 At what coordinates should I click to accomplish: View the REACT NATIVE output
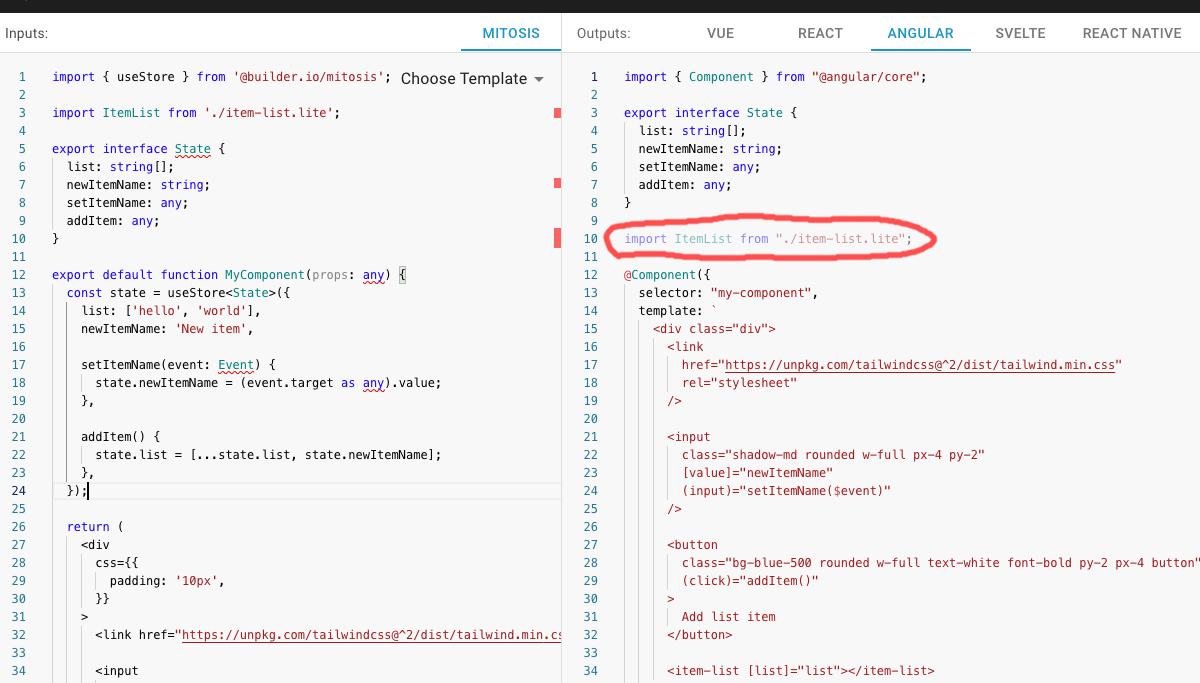tap(1131, 33)
